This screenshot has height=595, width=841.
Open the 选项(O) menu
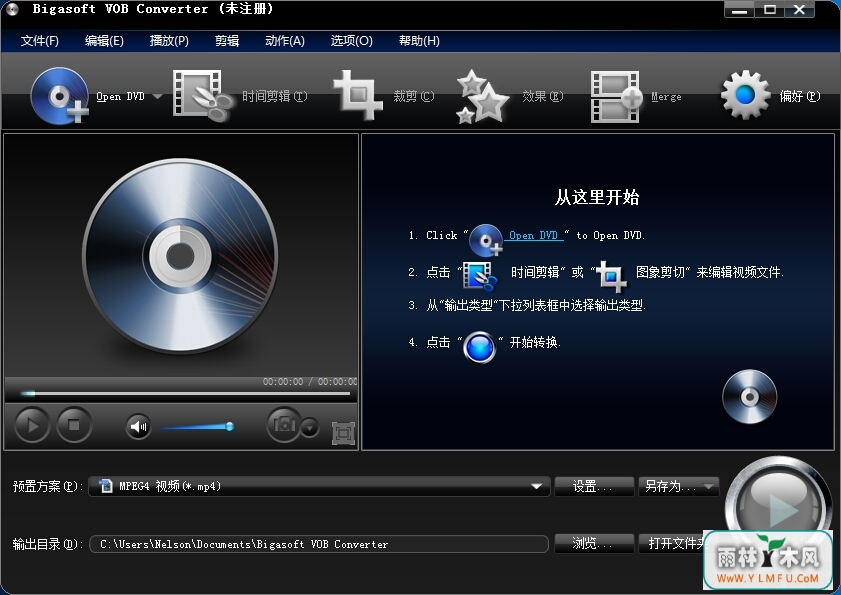351,41
